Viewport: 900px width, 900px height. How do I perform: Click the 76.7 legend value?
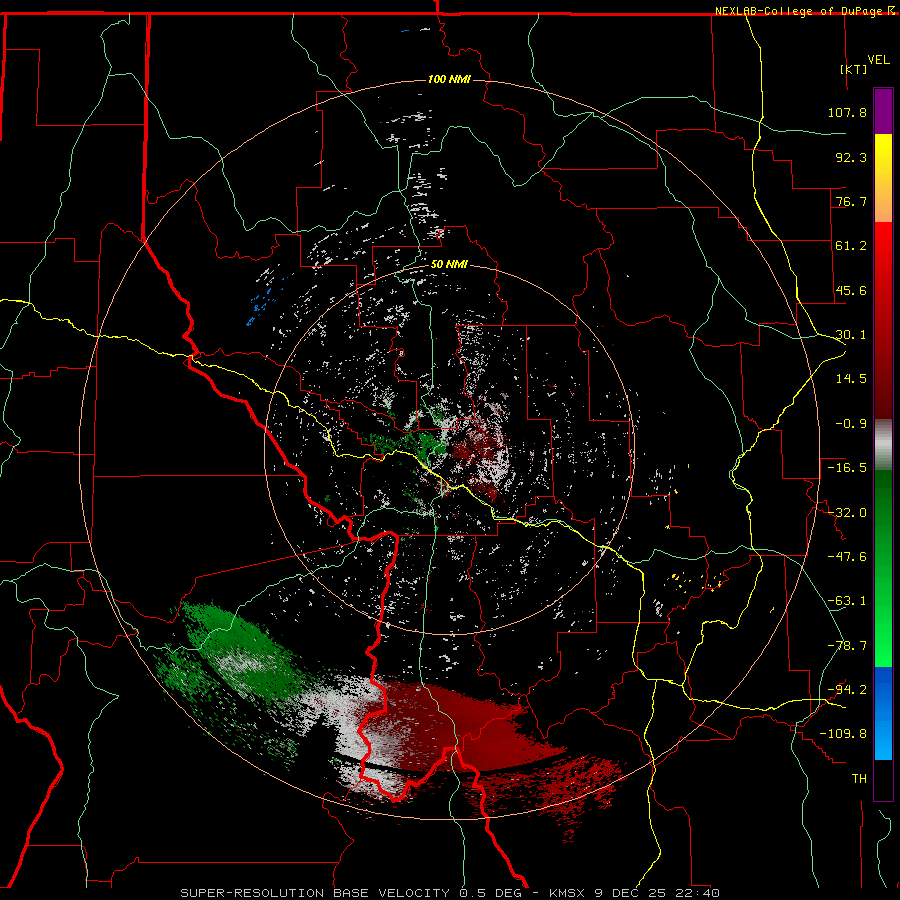pyautogui.click(x=851, y=201)
